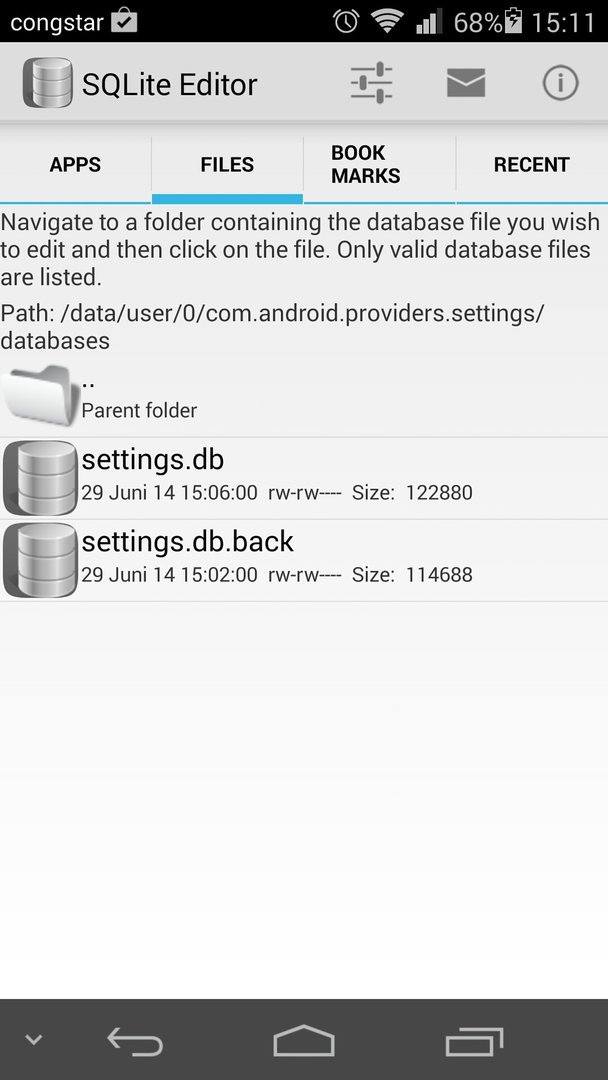Open the info circle icon
This screenshot has width=608, height=1080.
(560, 83)
